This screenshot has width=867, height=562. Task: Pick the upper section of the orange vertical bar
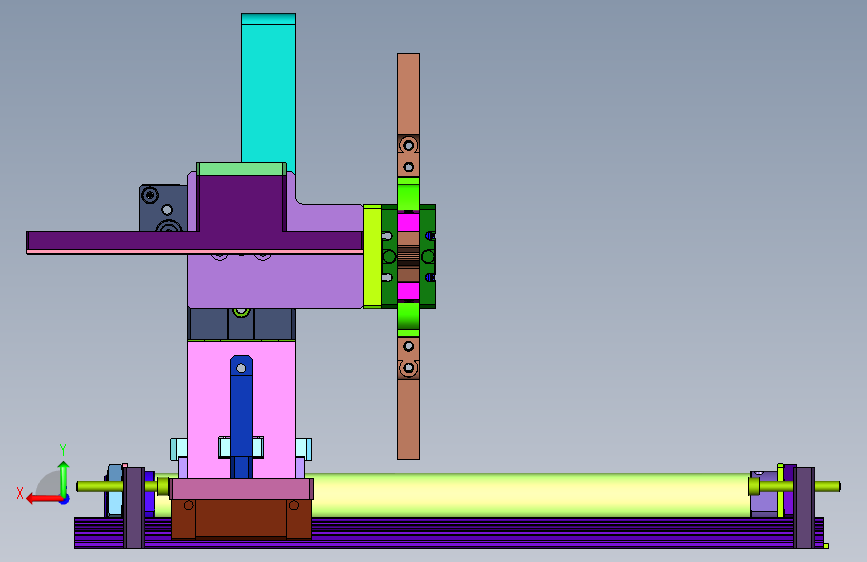click(x=408, y=94)
